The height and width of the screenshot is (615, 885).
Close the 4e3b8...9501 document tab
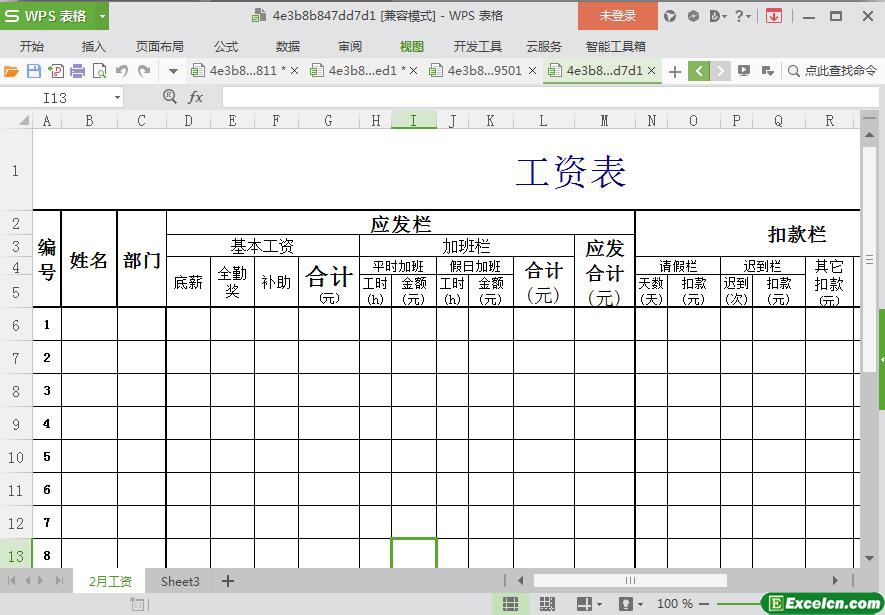(x=532, y=71)
